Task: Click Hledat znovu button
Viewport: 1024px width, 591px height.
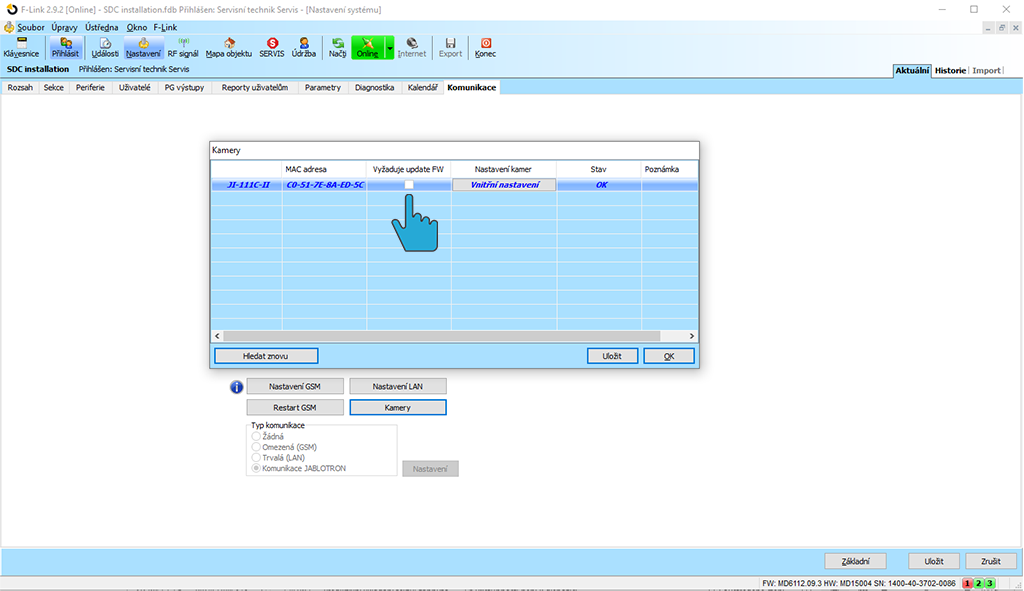Action: click(266, 356)
